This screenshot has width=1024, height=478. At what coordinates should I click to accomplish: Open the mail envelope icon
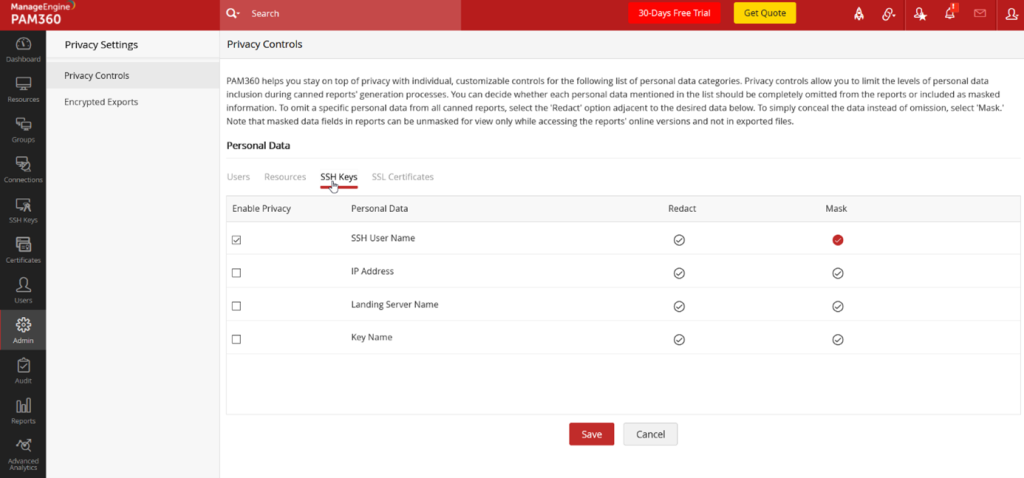(980, 14)
